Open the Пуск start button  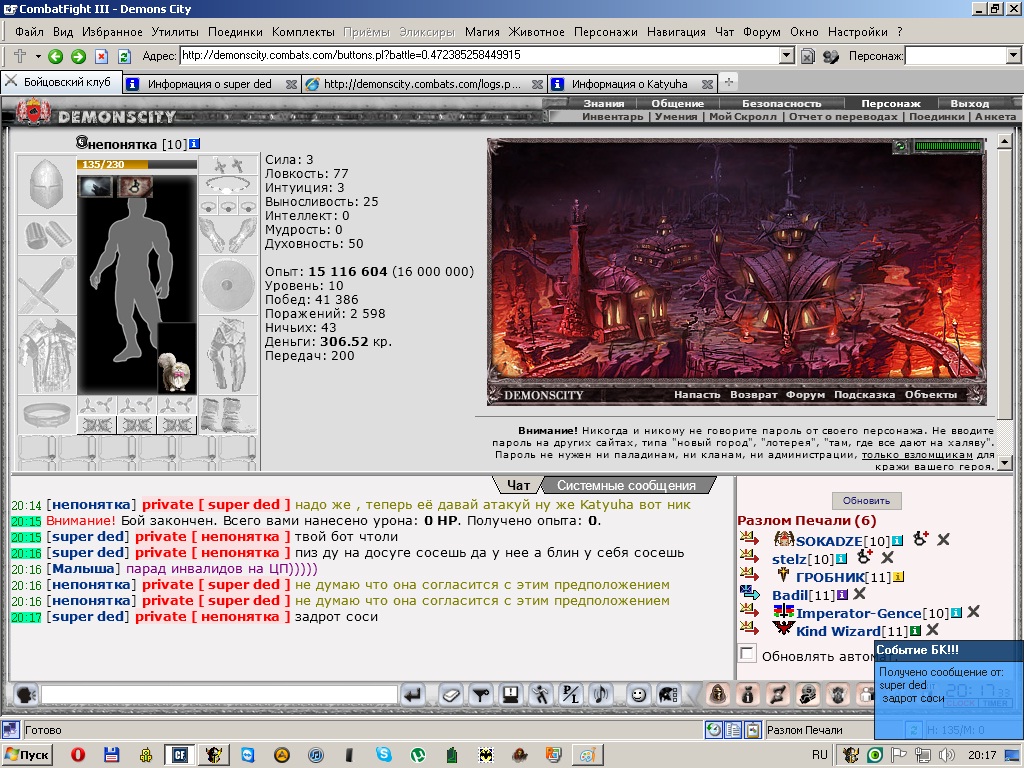pyautogui.click(x=27, y=754)
